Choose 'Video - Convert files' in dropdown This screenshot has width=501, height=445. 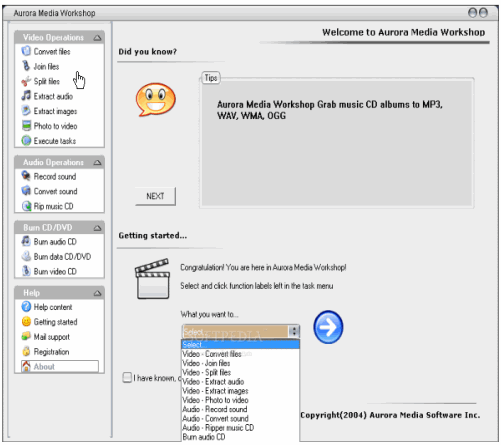point(240,354)
